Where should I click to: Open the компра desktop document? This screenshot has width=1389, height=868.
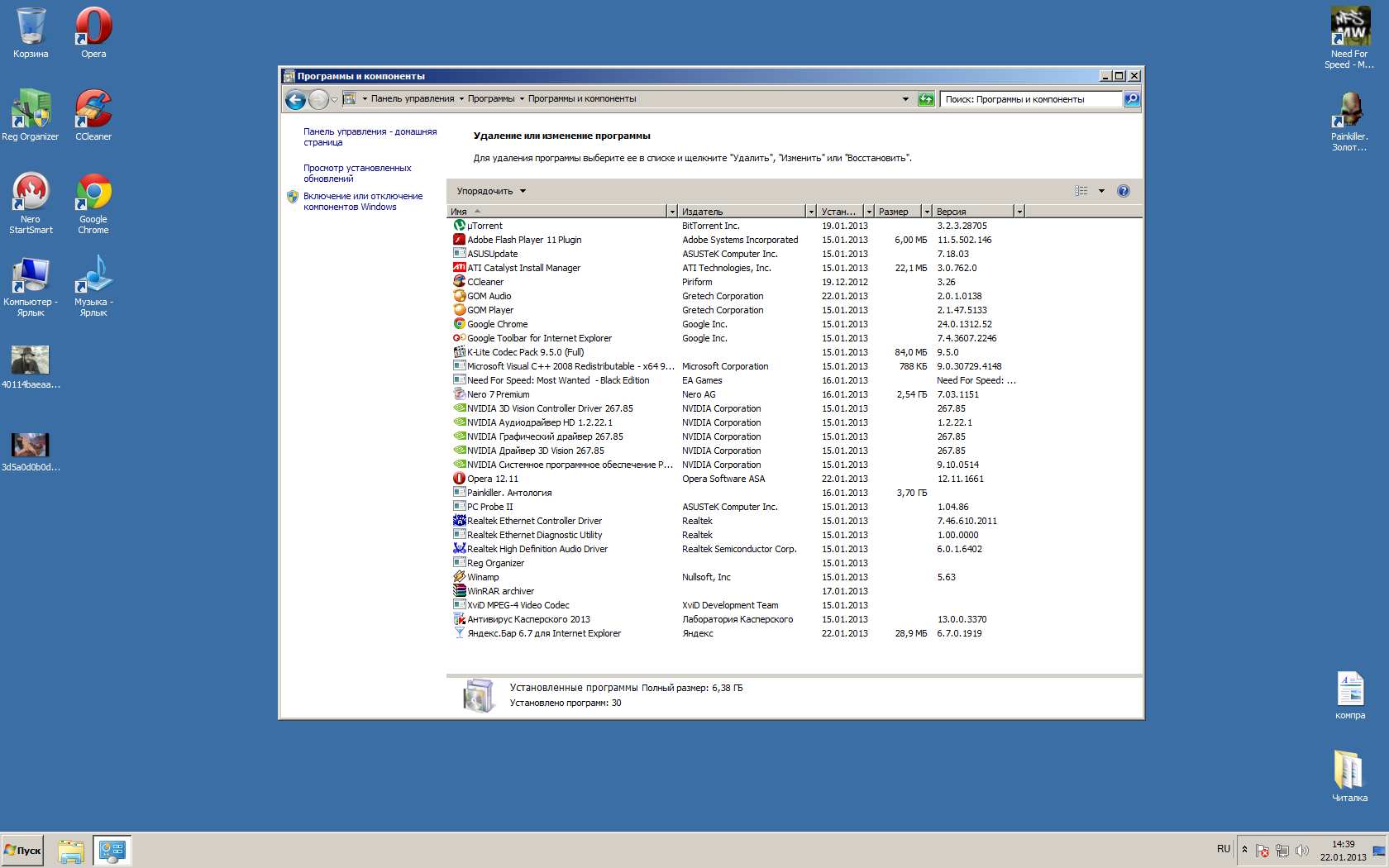(1350, 694)
